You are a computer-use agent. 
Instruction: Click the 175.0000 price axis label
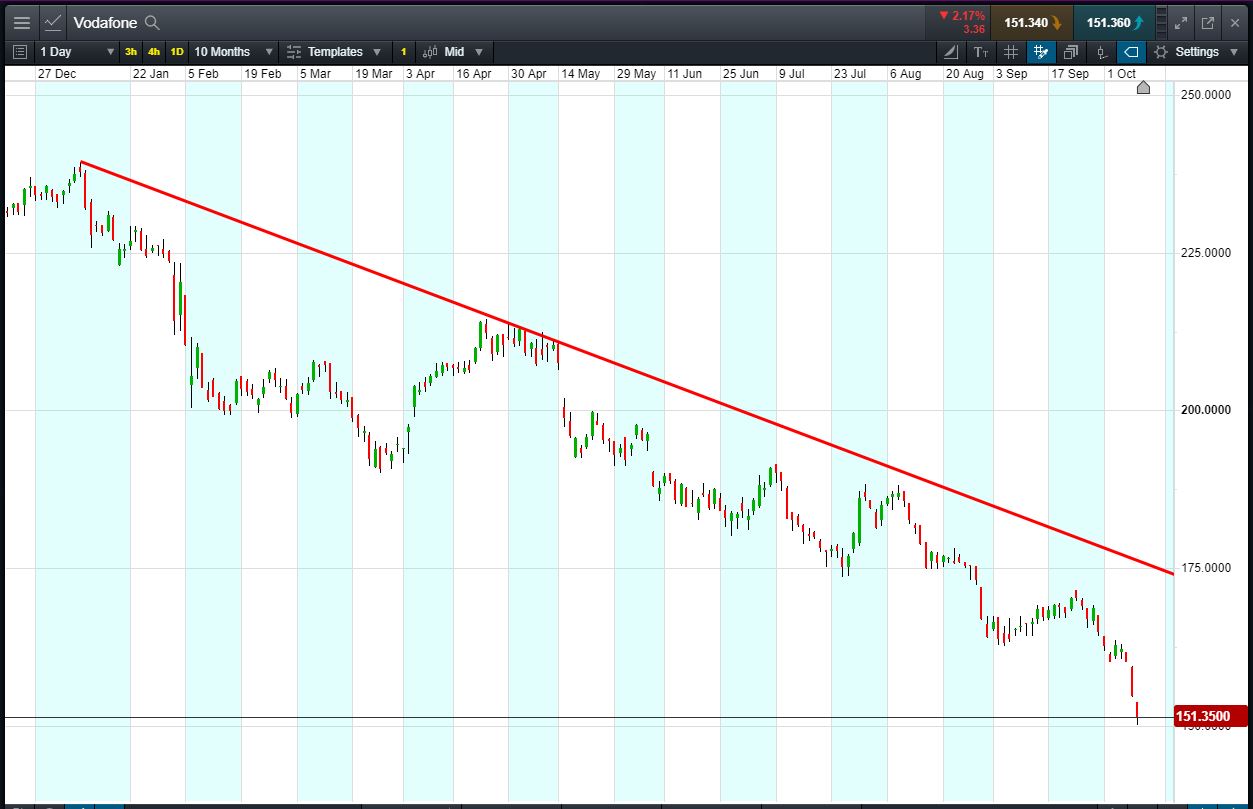pyautogui.click(x=1205, y=568)
